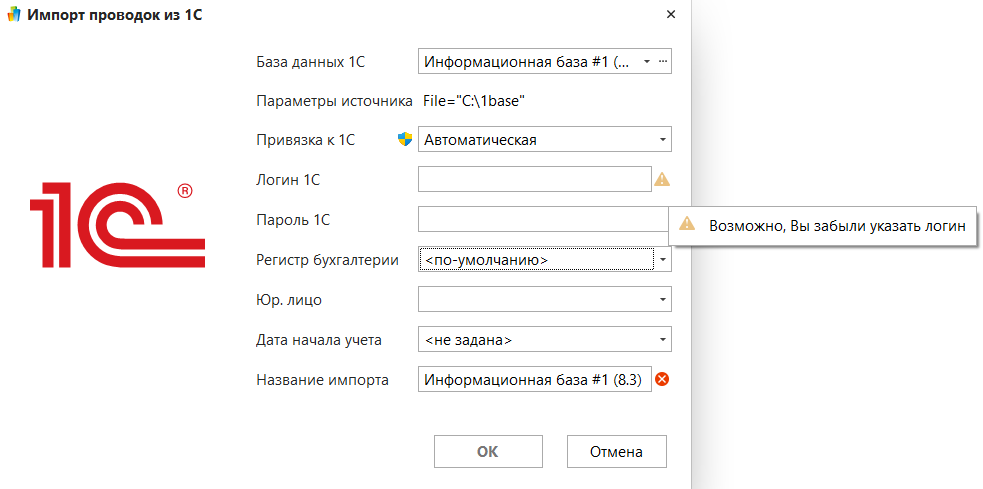This screenshot has height=489, width=983.
Task: Focus the Логин 1С input field
Action: coord(534,180)
